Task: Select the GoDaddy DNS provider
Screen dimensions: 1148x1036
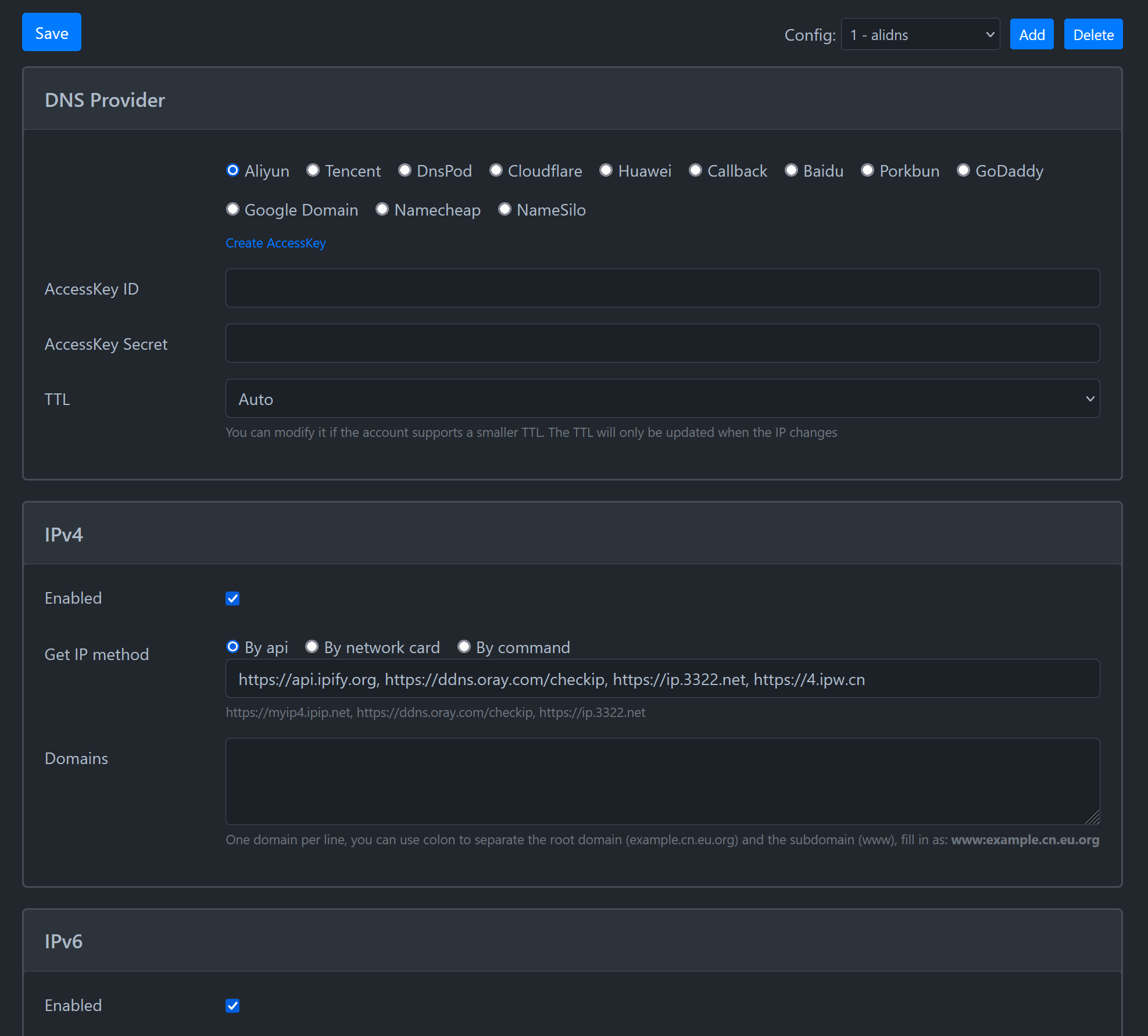Action: [962, 170]
